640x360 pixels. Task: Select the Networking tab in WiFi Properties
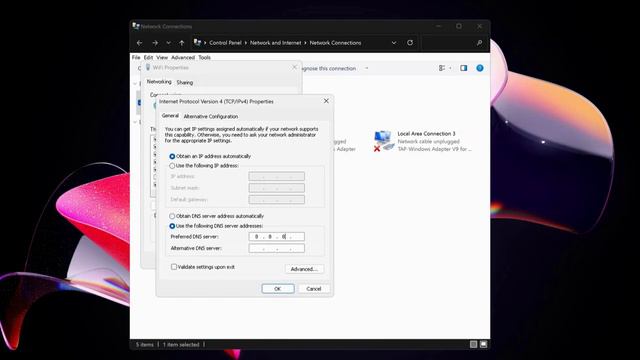(x=159, y=82)
